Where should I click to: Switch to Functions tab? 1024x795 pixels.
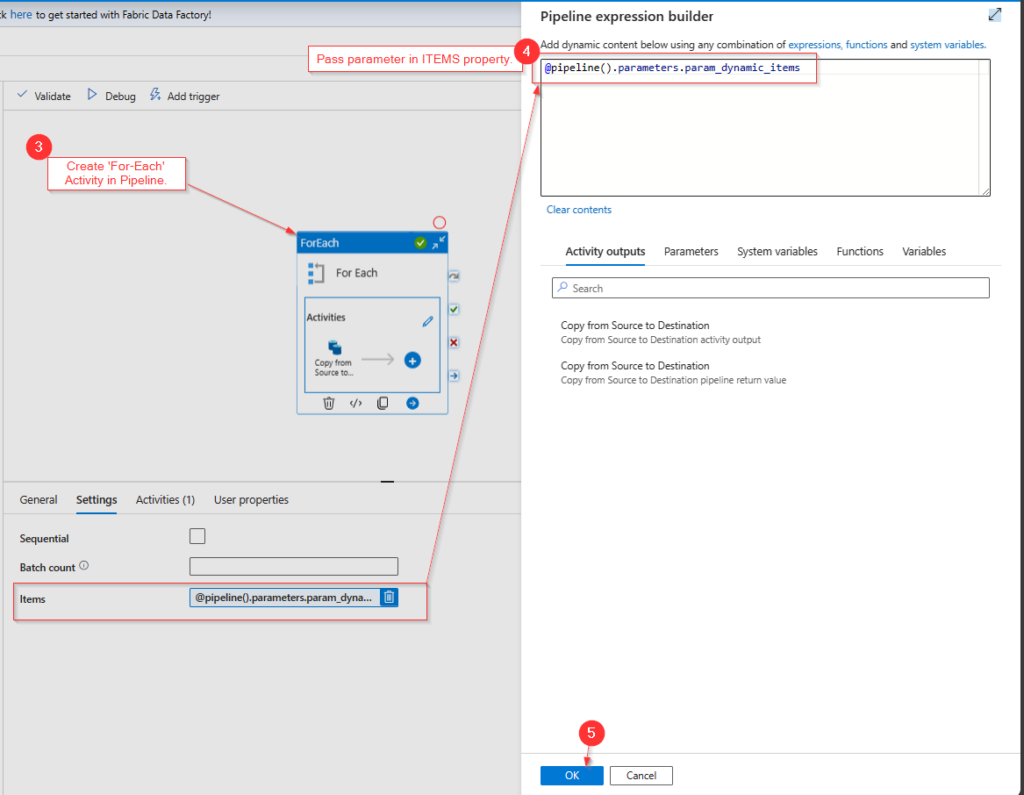(860, 251)
